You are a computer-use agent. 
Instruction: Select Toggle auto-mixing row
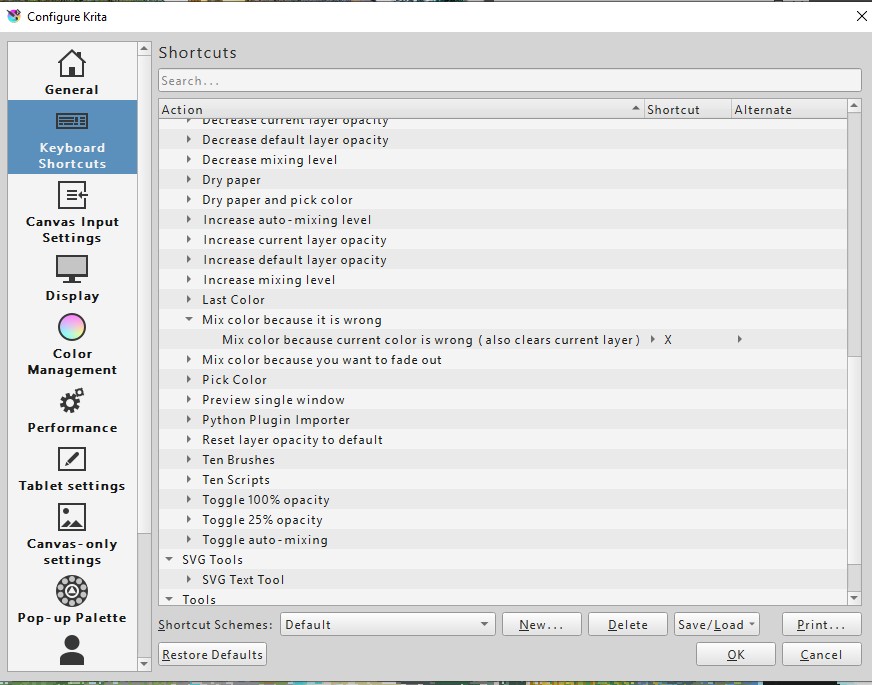503,540
